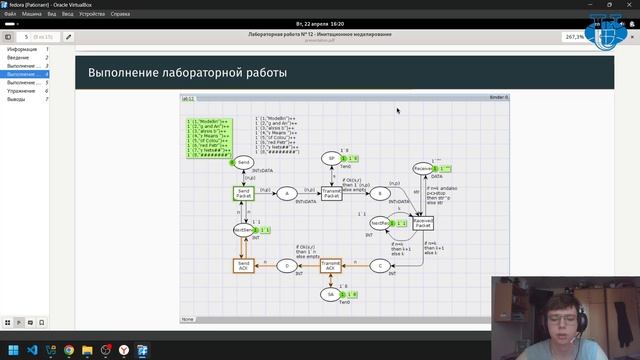Restore down the VirtualBox window
The width and height of the screenshot is (640, 360).
coord(609,4)
